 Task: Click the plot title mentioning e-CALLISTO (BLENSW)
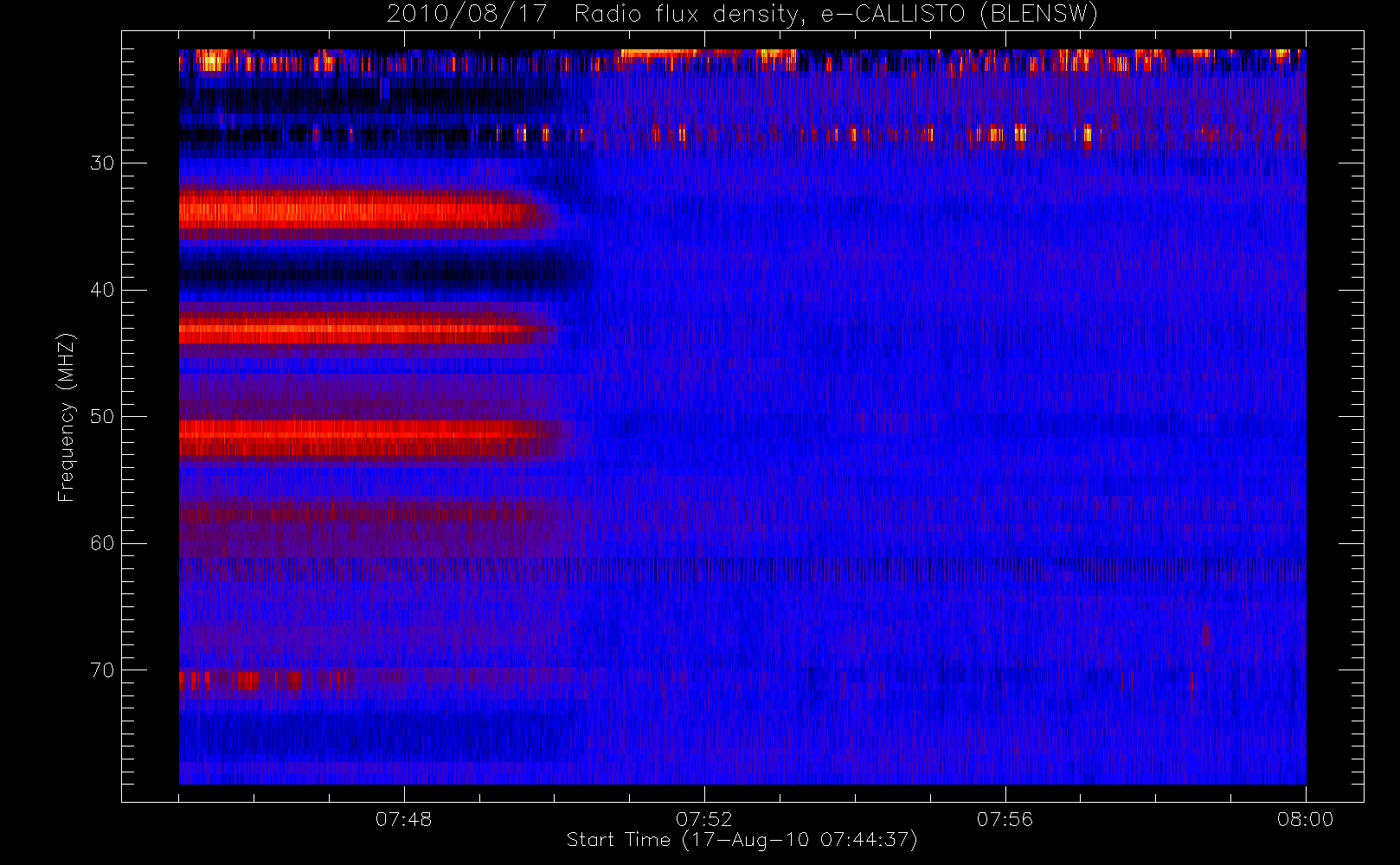[742, 14]
